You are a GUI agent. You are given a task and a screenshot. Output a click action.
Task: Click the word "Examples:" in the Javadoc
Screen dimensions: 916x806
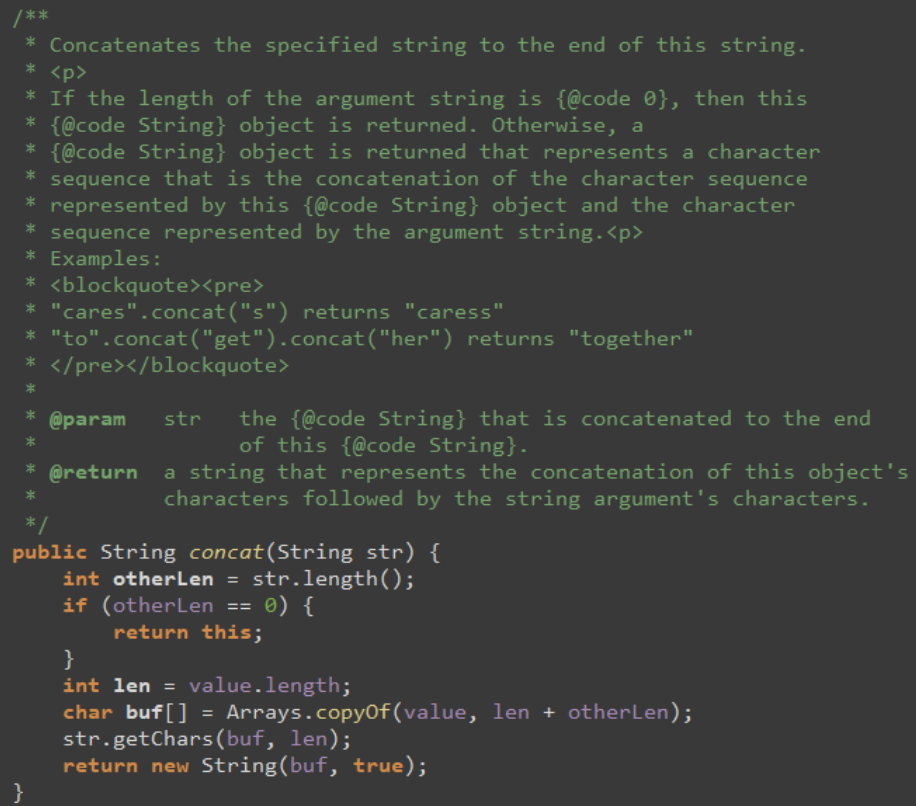pyautogui.click(x=106, y=259)
